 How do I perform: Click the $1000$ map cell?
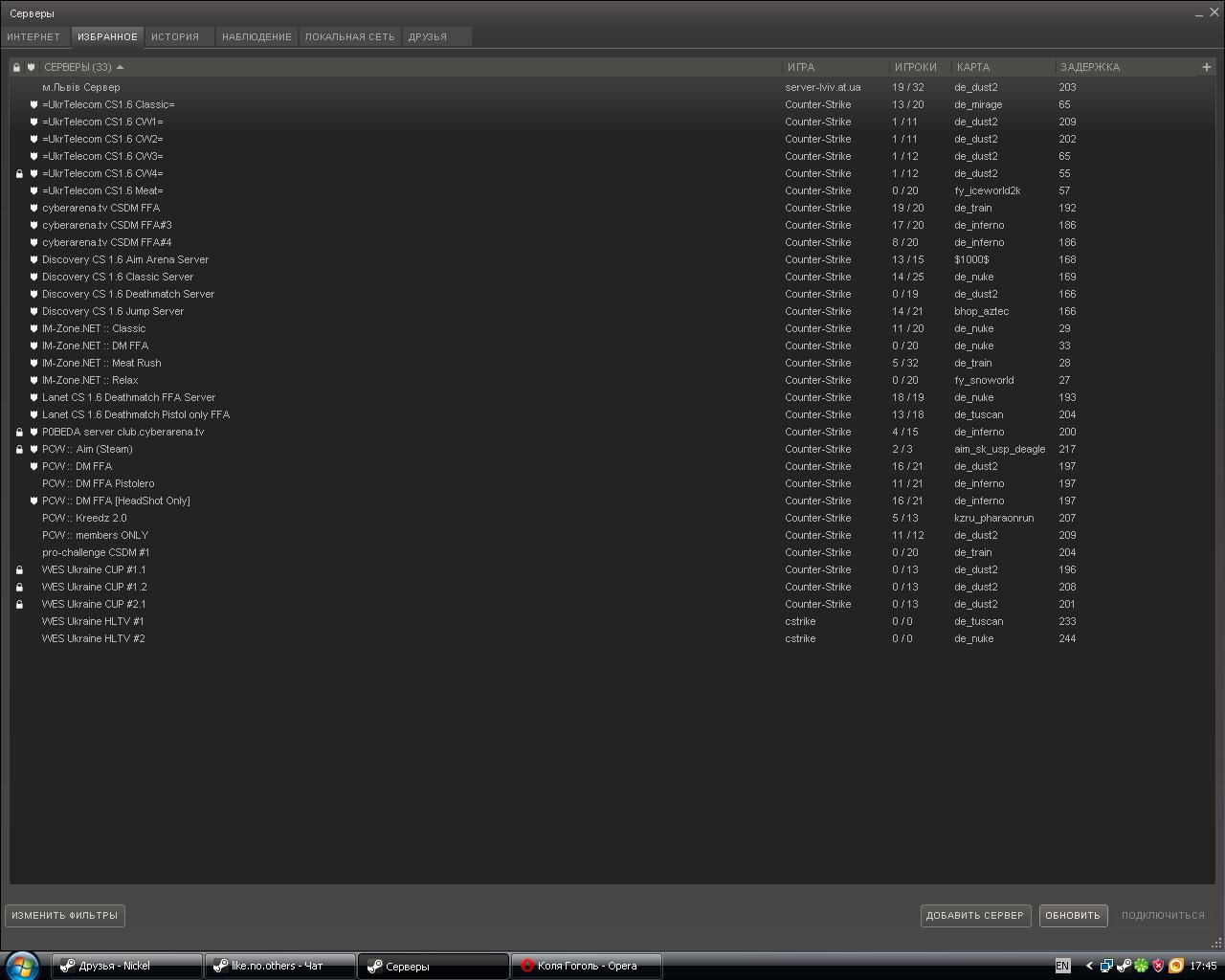coord(971,259)
